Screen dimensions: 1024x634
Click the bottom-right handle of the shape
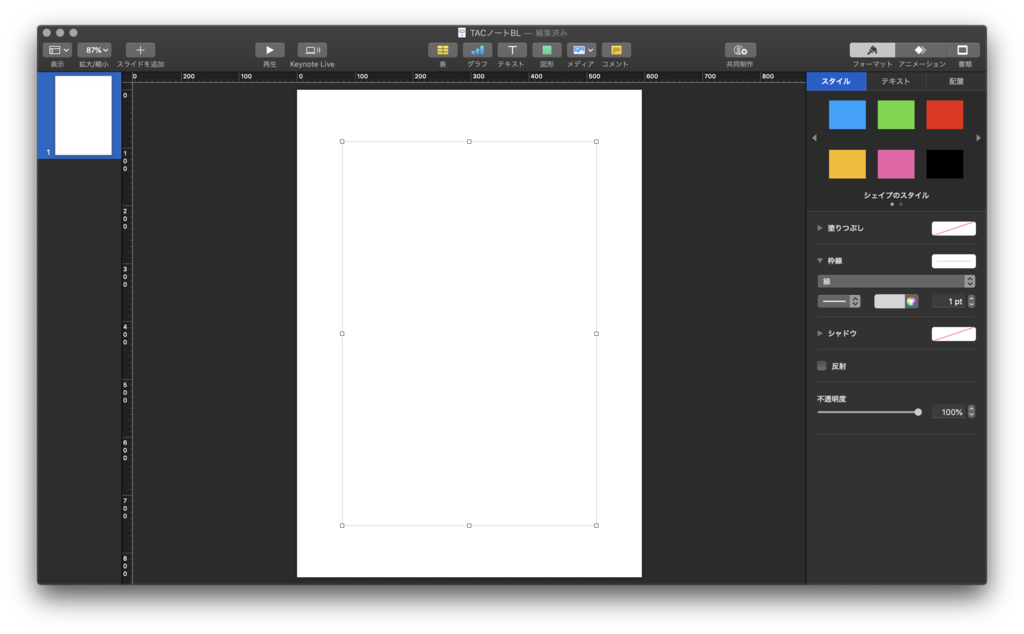tap(596, 525)
